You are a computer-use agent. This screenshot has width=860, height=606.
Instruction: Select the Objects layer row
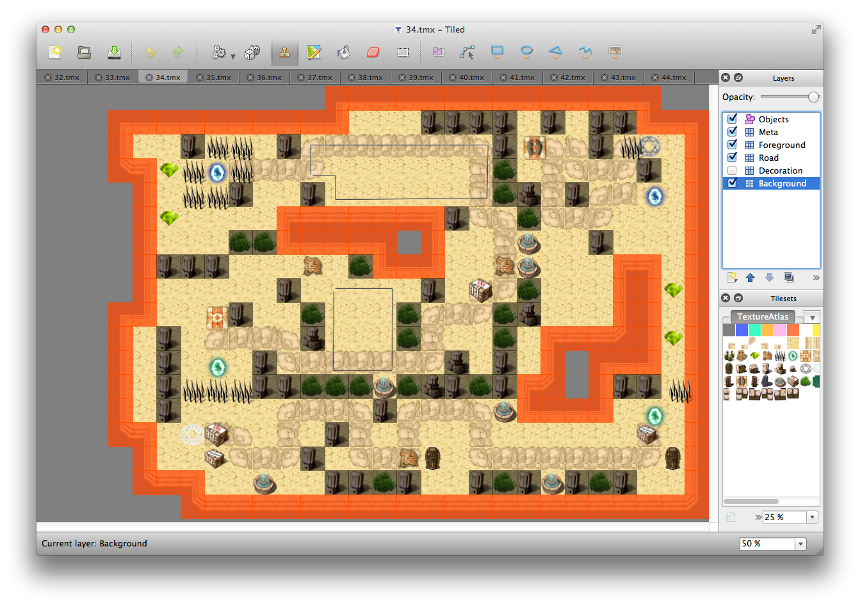click(771, 119)
